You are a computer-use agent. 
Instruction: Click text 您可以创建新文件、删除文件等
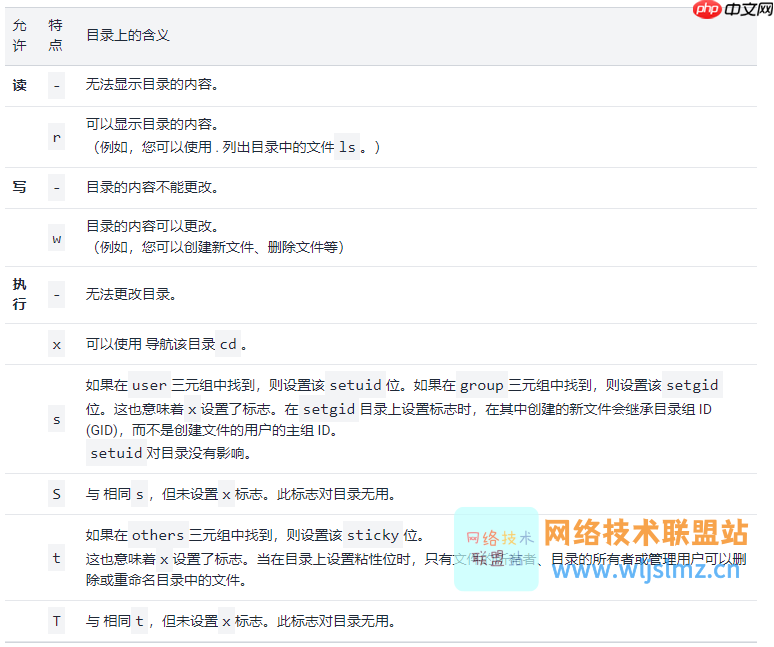click(x=239, y=247)
